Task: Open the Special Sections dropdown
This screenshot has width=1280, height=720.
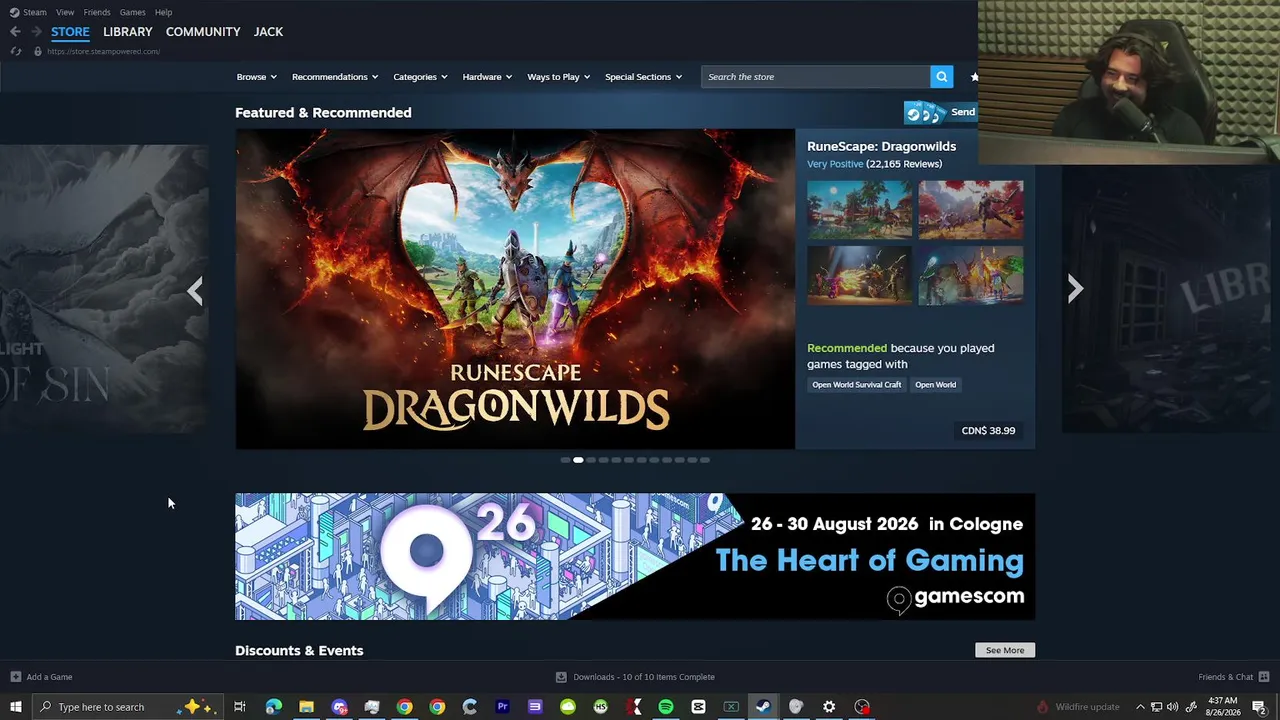Action: 643,77
